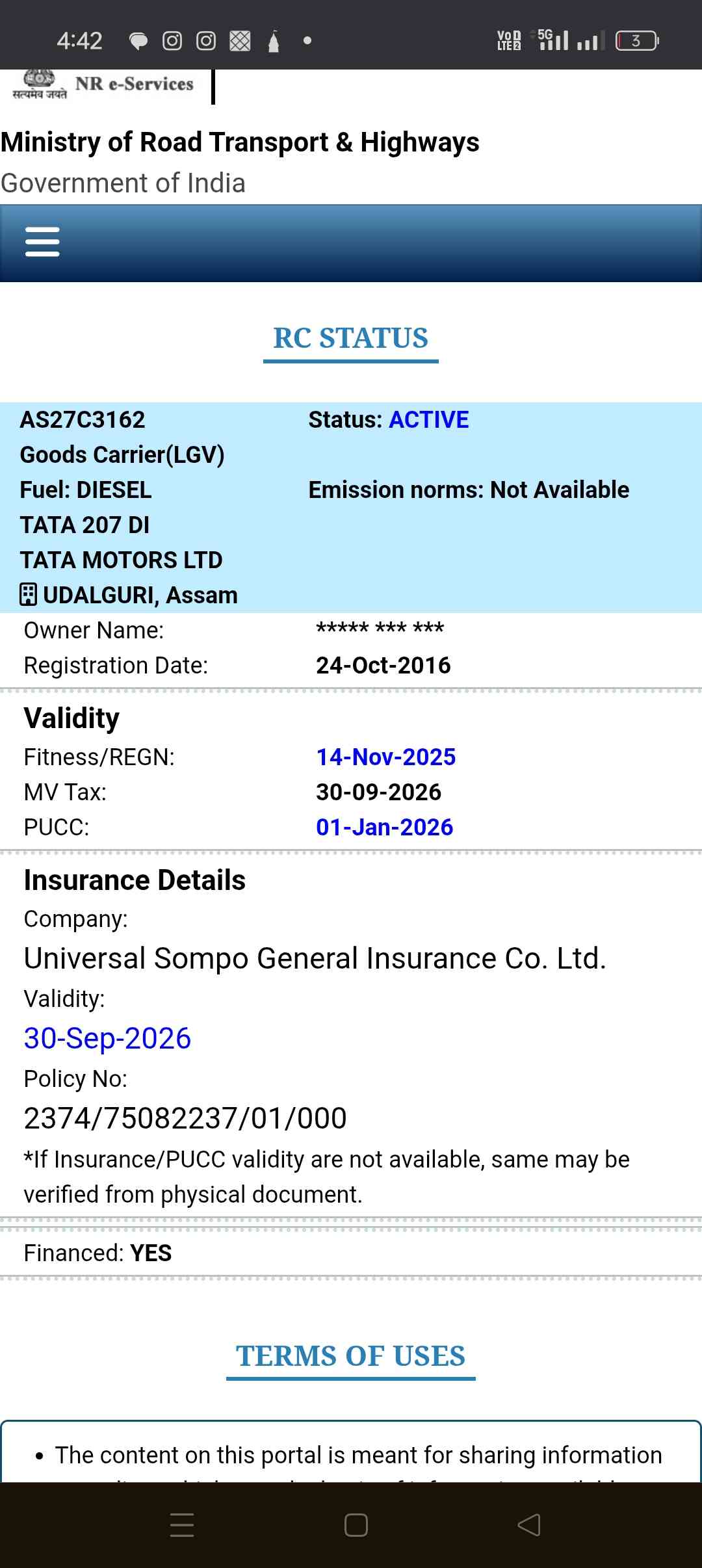This screenshot has width=702, height=1568.
Task: Tap the Fitness date 14-Nov-2025
Action: pos(385,757)
